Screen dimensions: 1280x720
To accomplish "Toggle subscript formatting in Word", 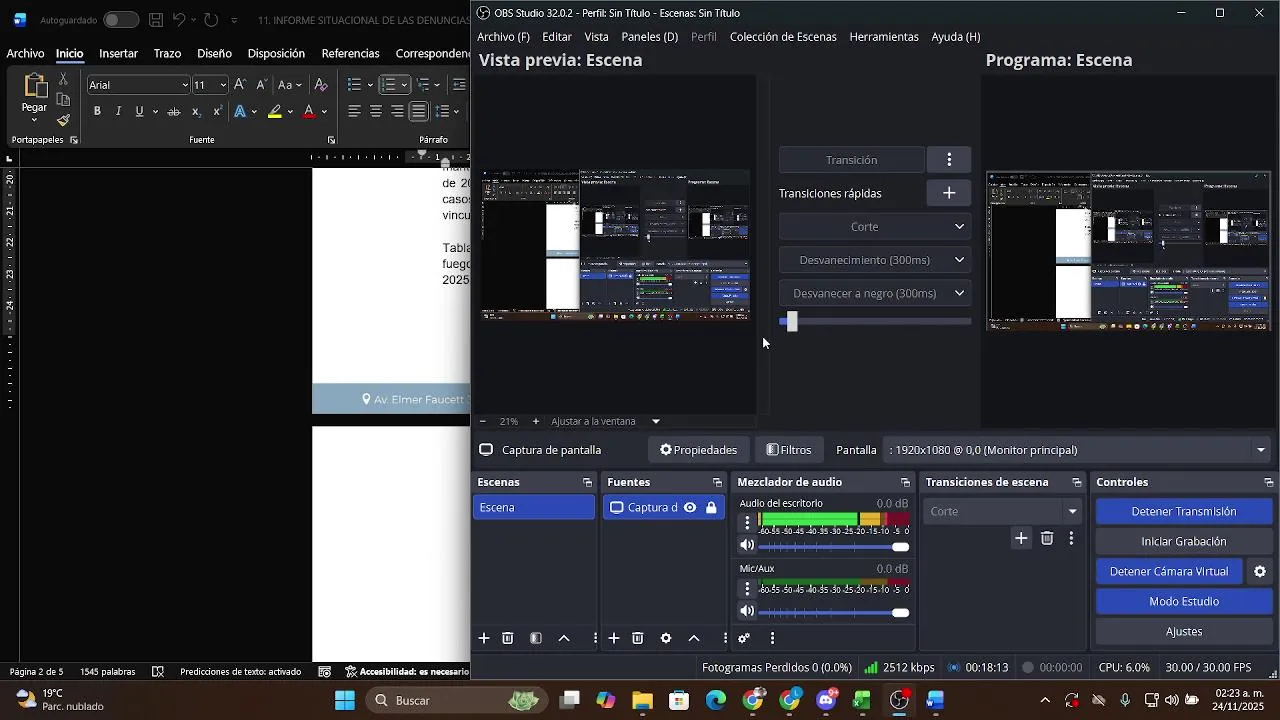I will 196,111.
